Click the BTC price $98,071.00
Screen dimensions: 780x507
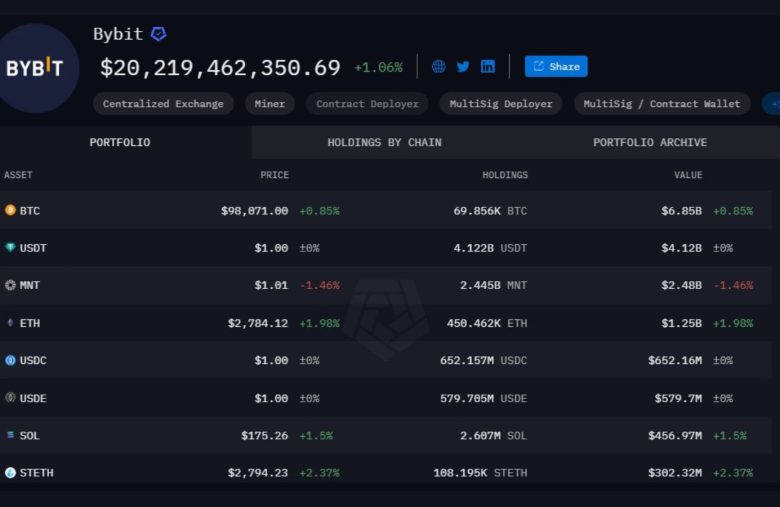(x=255, y=211)
